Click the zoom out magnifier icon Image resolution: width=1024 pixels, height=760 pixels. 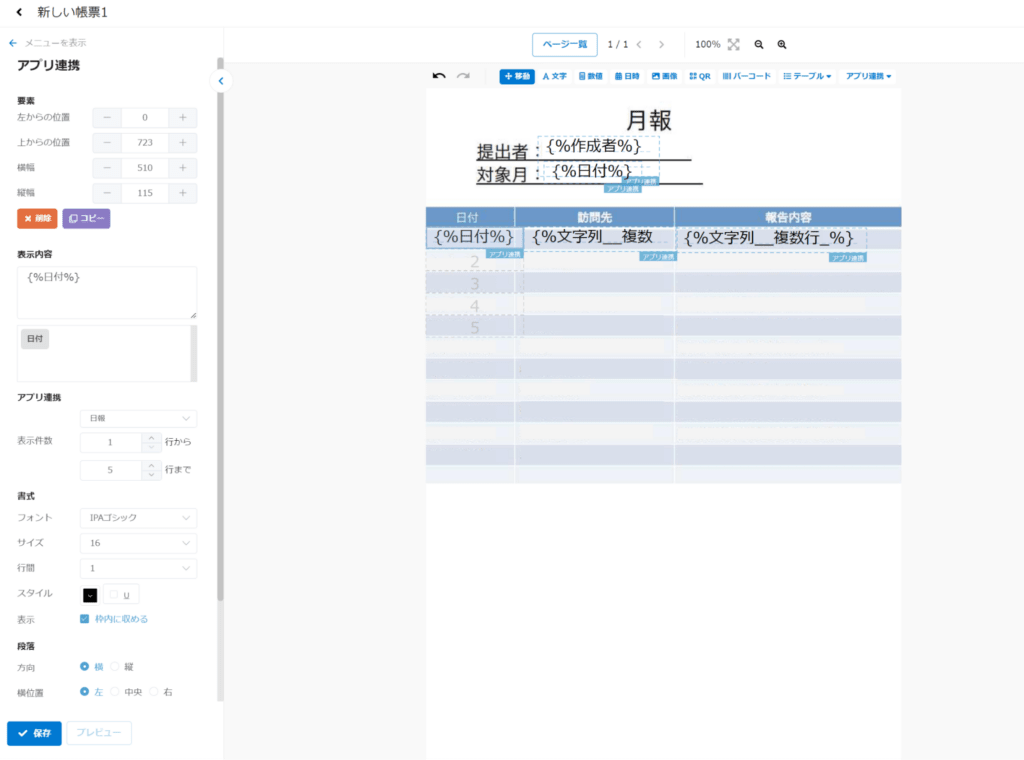[759, 45]
